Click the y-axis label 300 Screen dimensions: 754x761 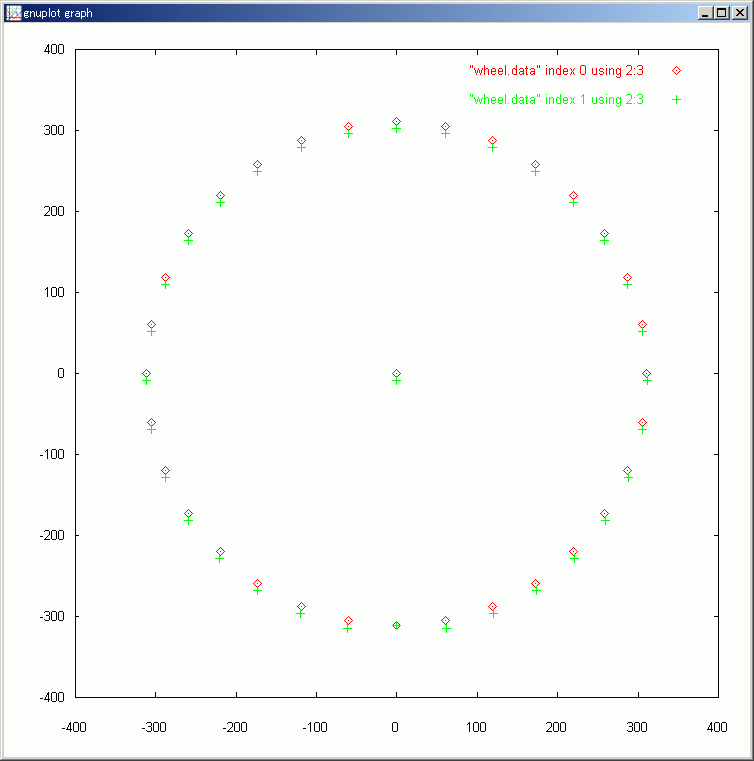pos(54,131)
